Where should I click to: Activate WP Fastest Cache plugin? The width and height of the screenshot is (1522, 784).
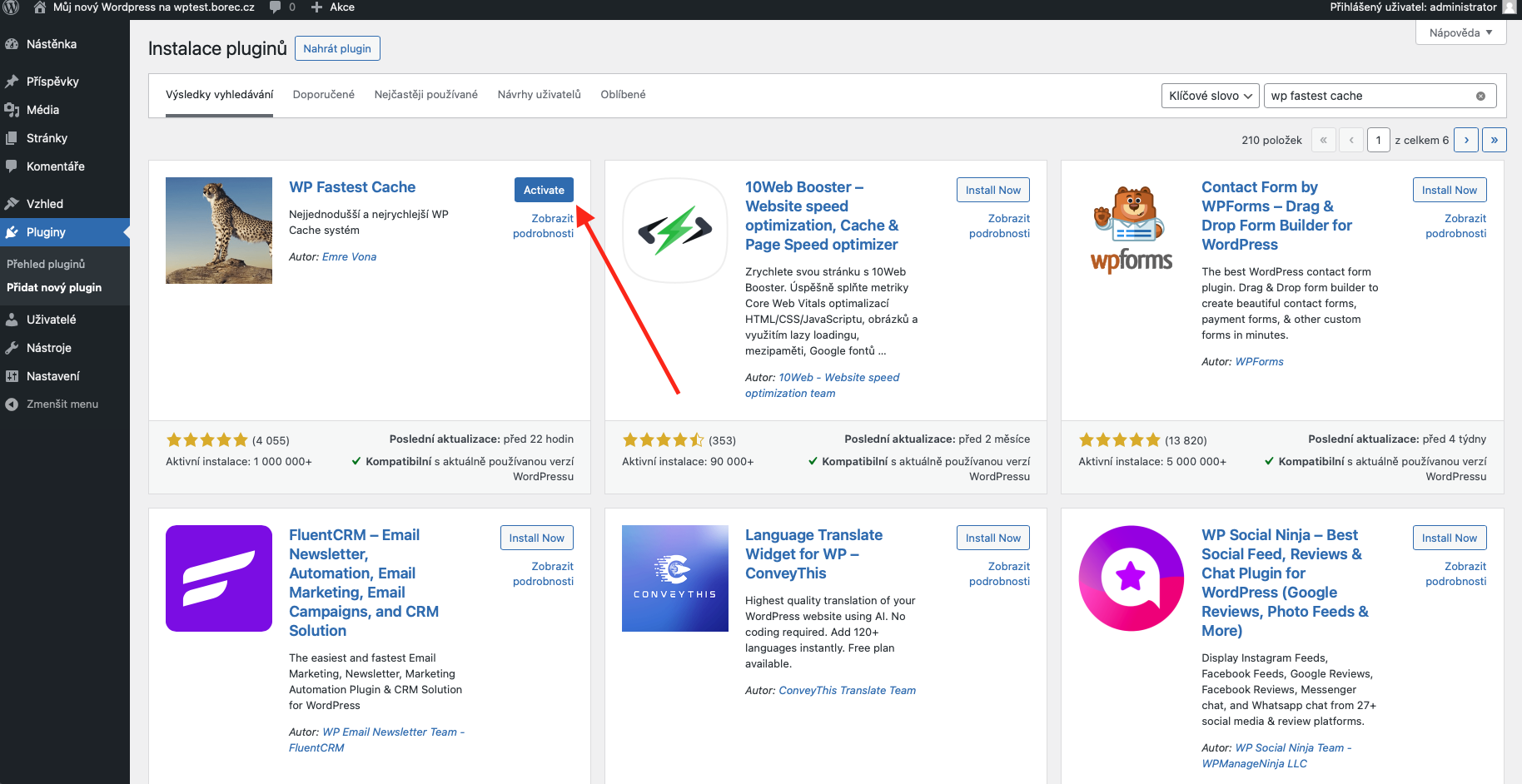544,190
